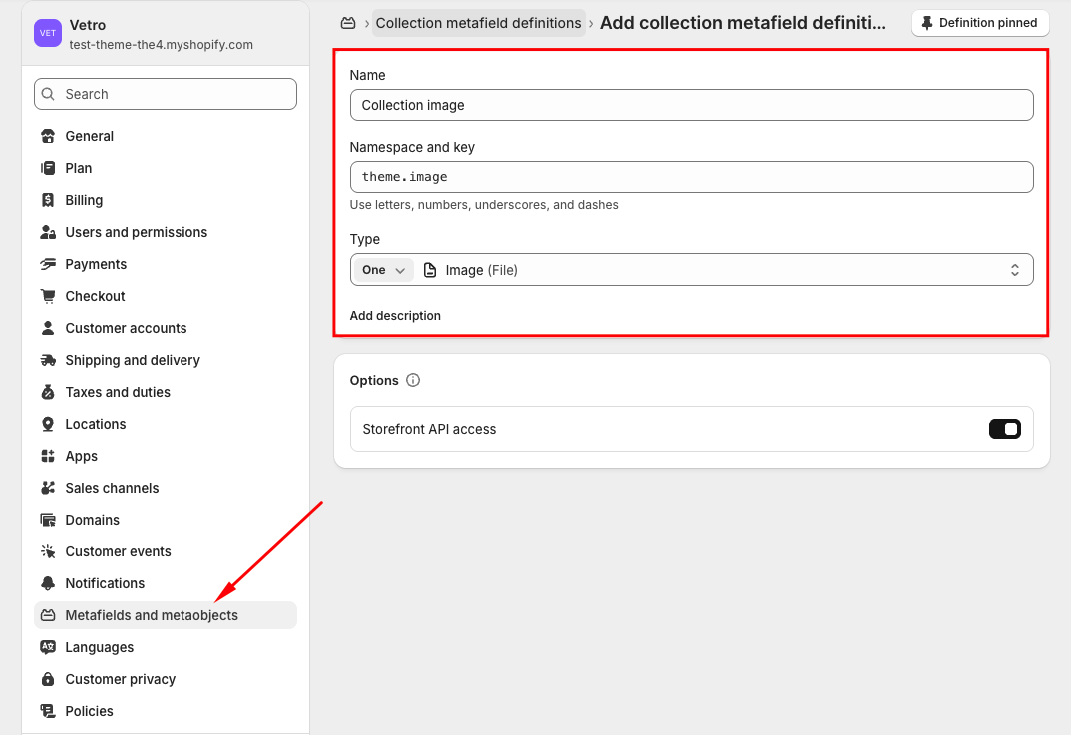
Task: Go to Customer privacy settings
Action: tap(120, 679)
